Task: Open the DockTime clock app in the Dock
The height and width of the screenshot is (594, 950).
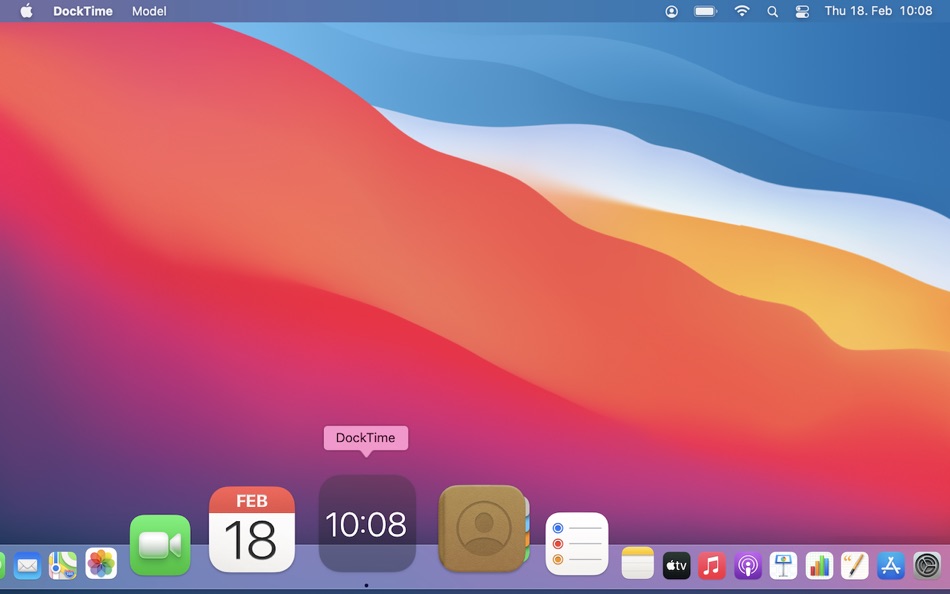Action: click(x=367, y=525)
